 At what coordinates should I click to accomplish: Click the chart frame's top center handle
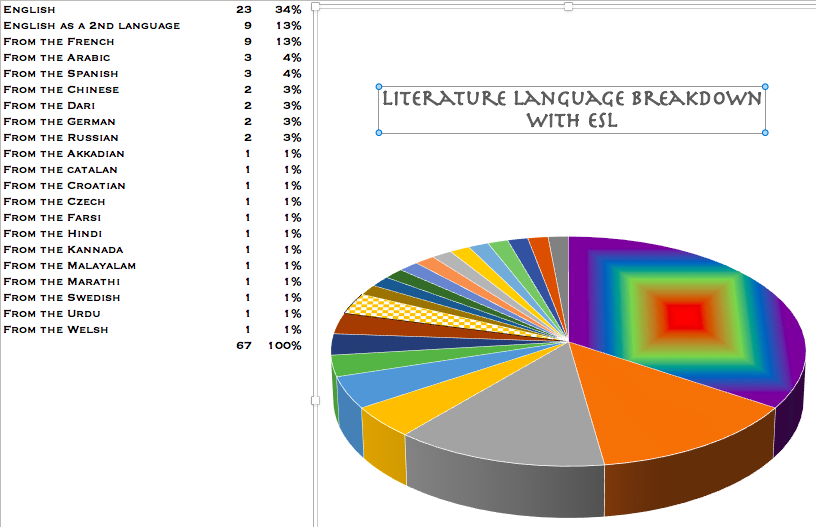[x=568, y=6]
